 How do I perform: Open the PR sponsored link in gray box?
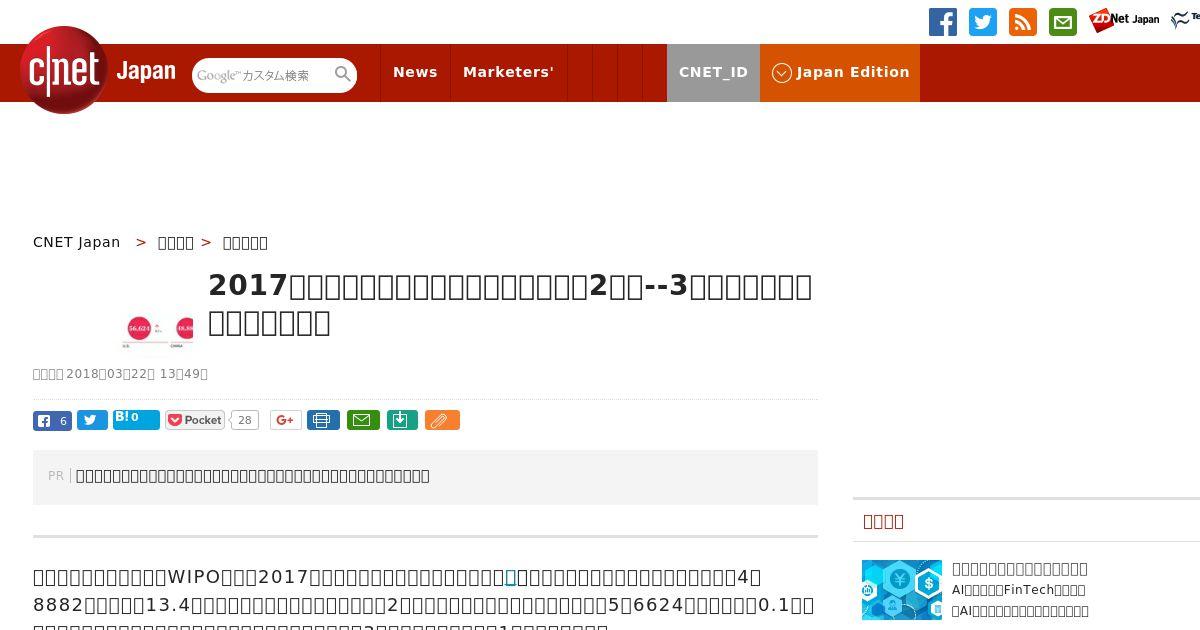(x=253, y=476)
